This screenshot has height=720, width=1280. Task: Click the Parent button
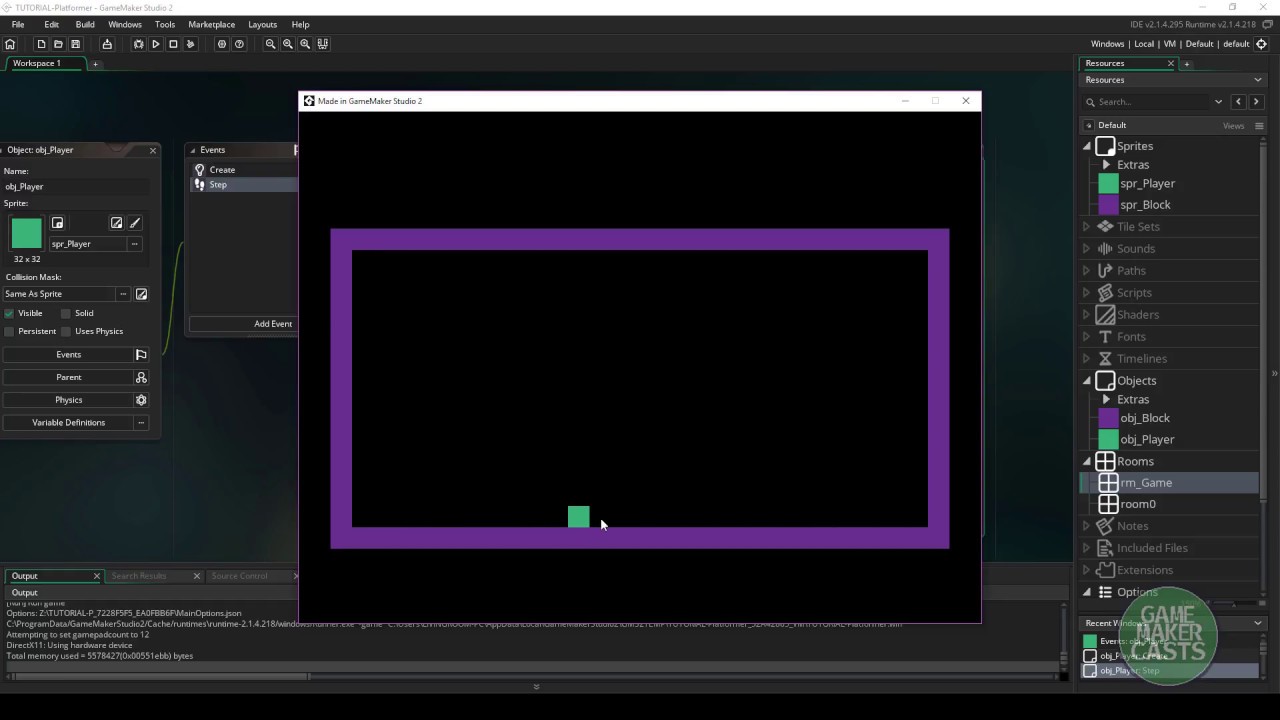69,377
